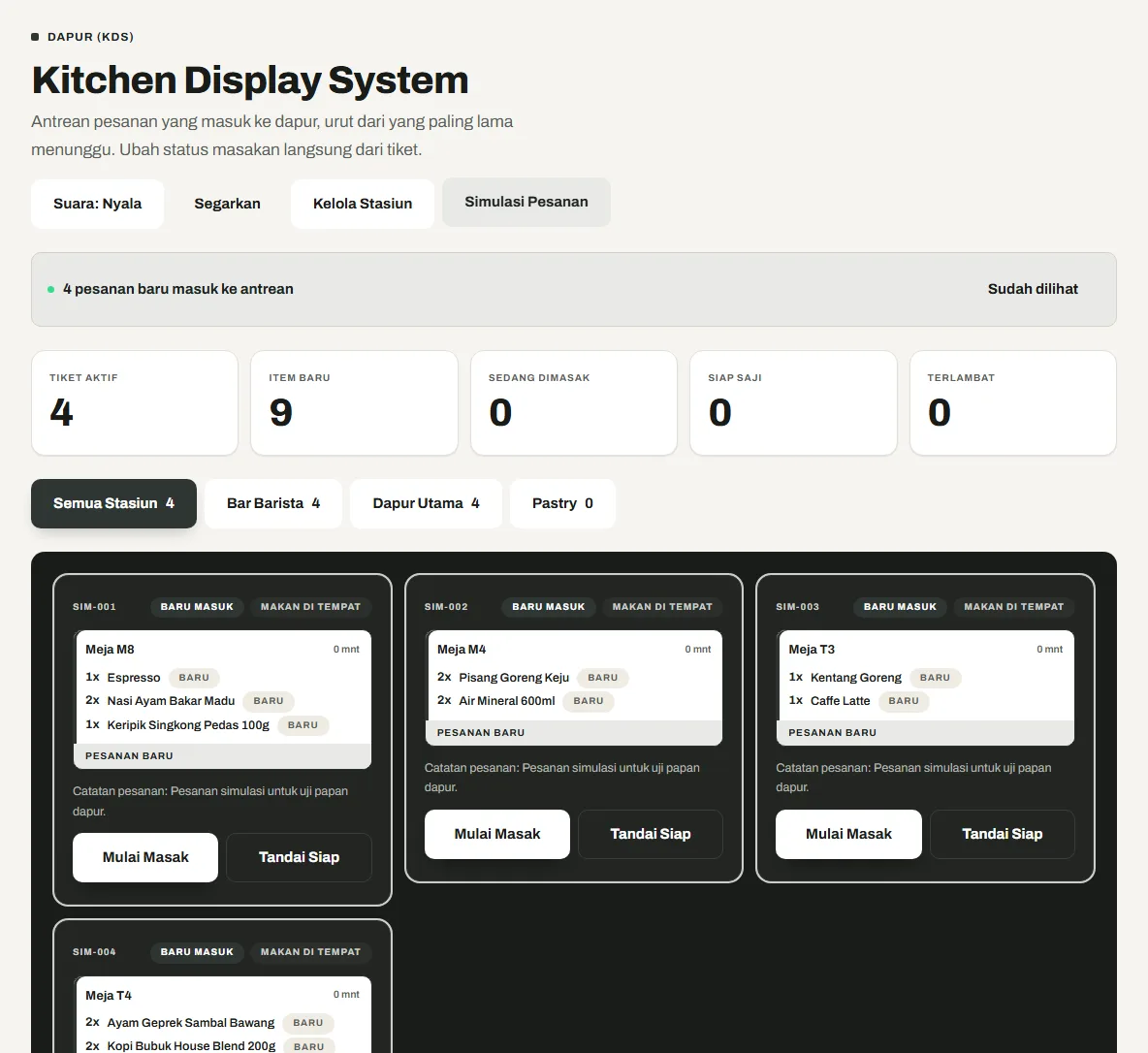Image resolution: width=1148 pixels, height=1053 pixels.
Task: Click the Meja M8 table label
Action: pos(110,650)
